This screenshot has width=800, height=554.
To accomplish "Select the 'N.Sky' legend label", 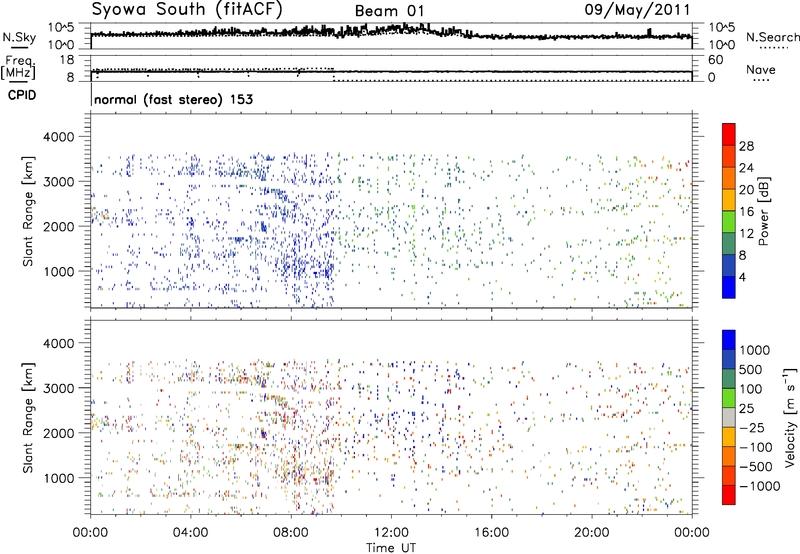I will click(x=19, y=37).
